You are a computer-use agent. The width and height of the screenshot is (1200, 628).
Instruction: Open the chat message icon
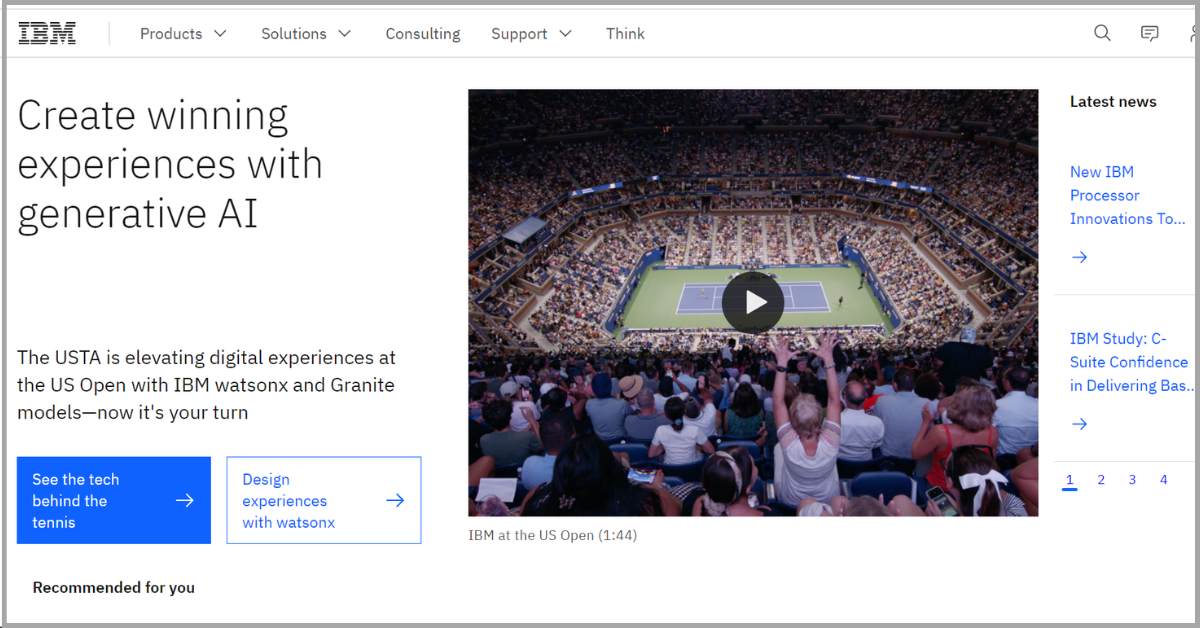pos(1150,33)
